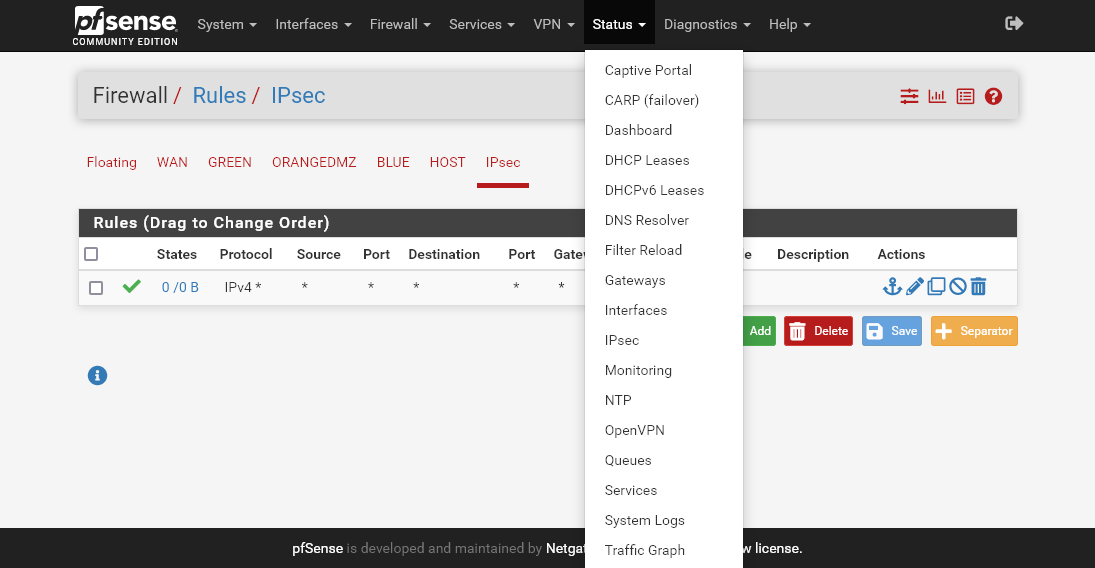This screenshot has height=568, width=1095.
Task: Choose OpenVPN from the Status menu
Action: pyautogui.click(x=663, y=431)
